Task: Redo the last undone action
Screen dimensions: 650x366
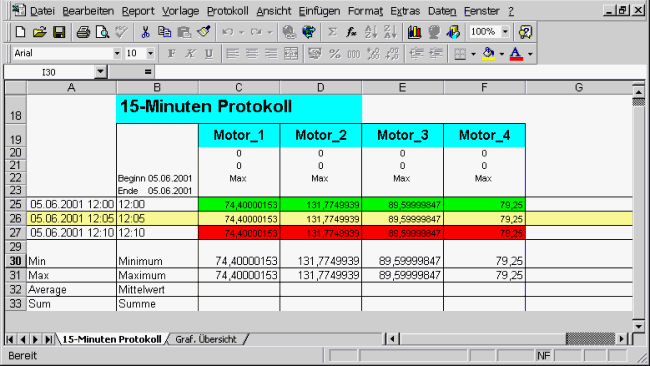Action: click(x=256, y=32)
